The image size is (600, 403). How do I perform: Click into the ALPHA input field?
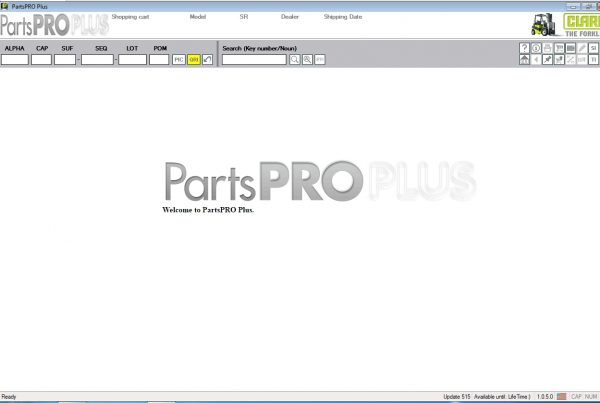[15, 60]
